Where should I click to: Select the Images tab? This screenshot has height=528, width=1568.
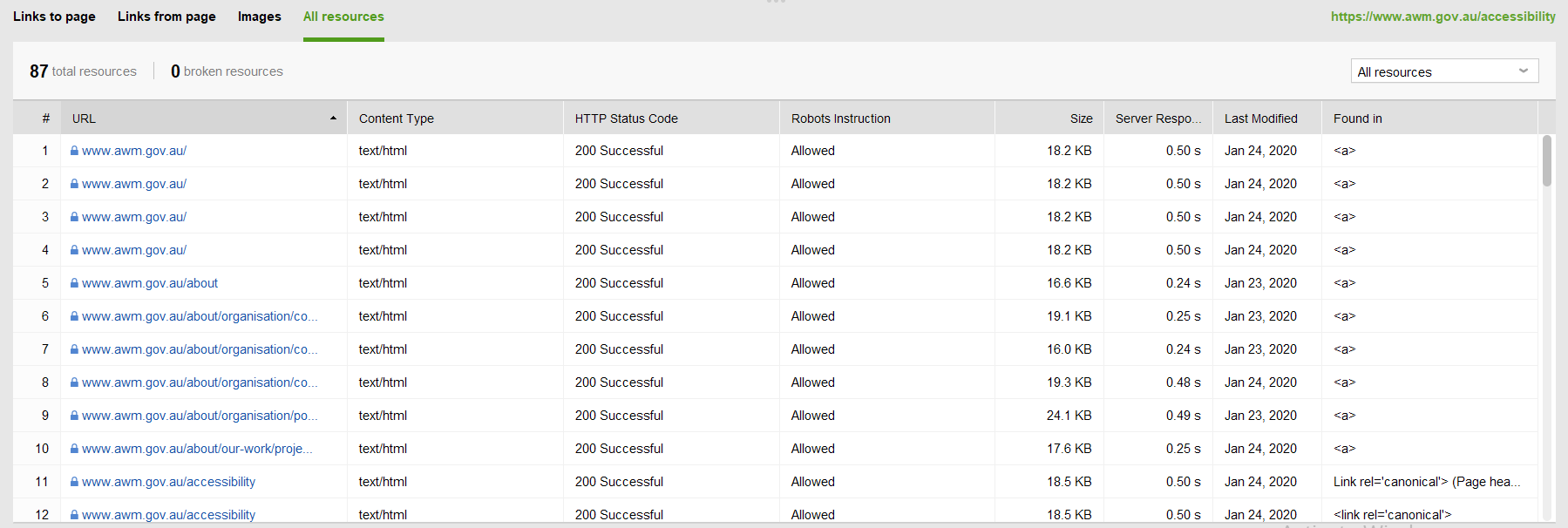click(260, 17)
